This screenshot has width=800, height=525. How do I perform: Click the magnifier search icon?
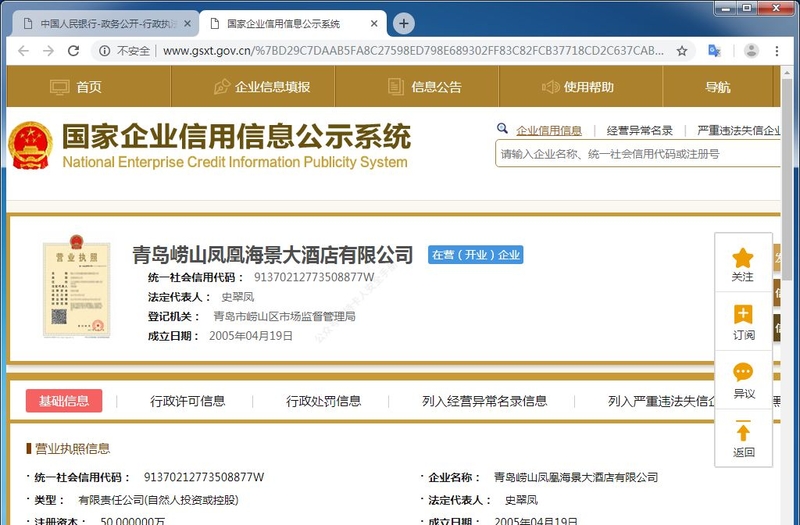[x=502, y=129]
